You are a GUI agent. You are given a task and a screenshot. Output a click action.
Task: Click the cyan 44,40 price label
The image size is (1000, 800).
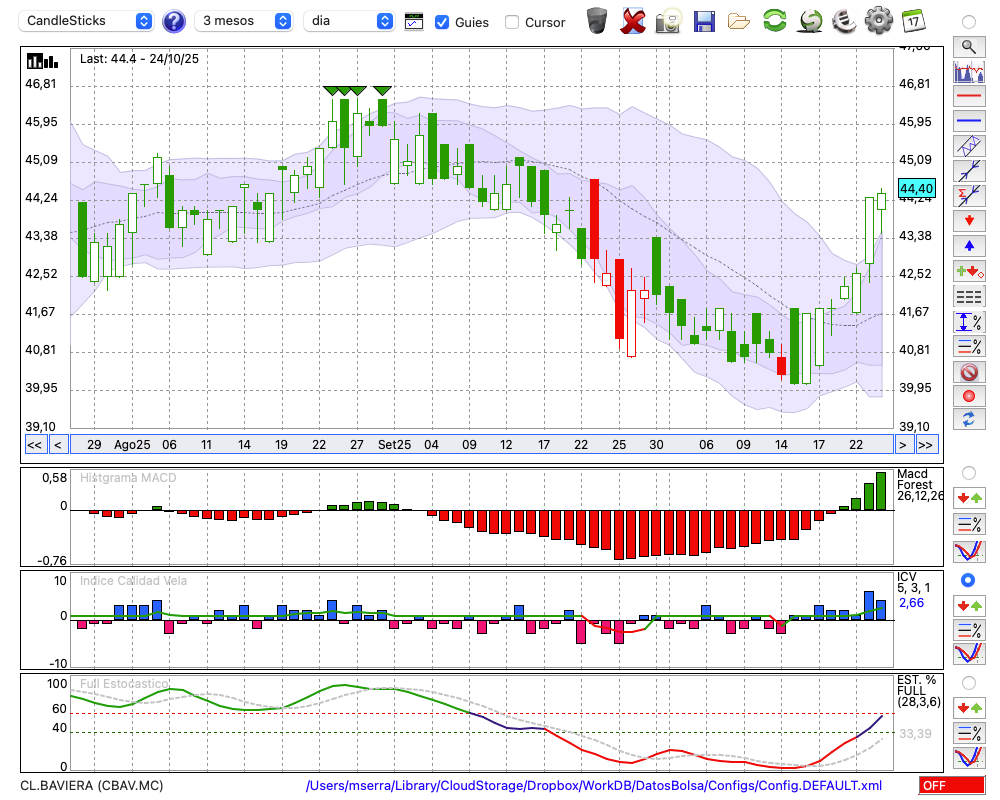(x=916, y=188)
